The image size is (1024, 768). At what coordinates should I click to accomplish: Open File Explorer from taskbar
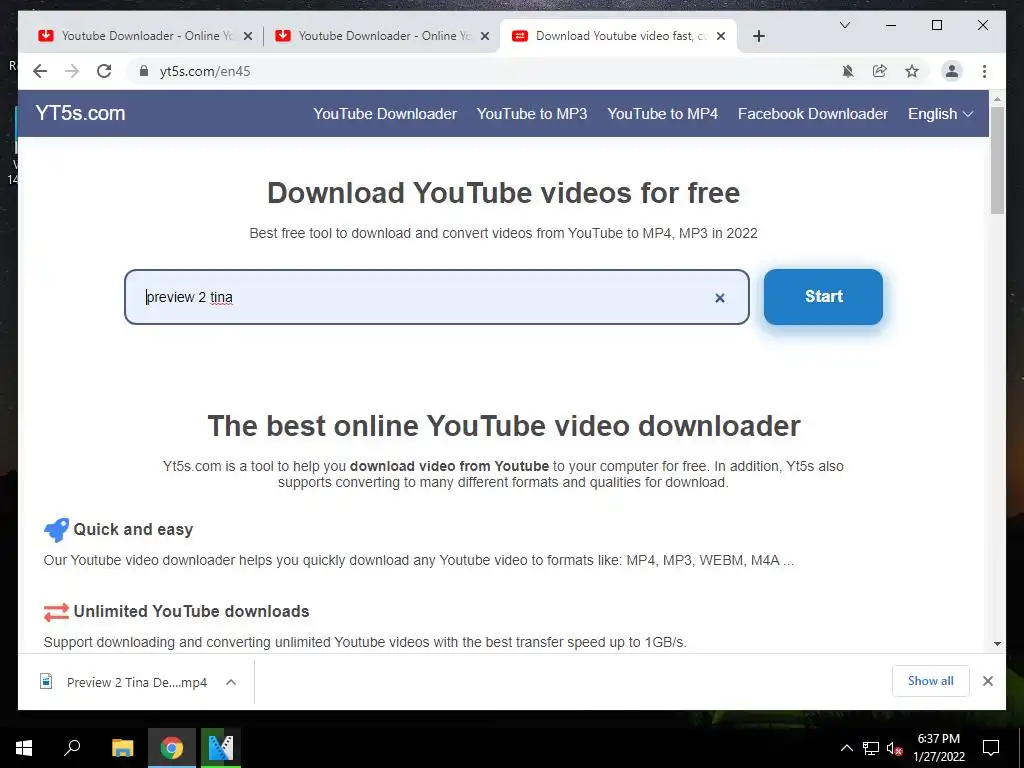tap(122, 748)
